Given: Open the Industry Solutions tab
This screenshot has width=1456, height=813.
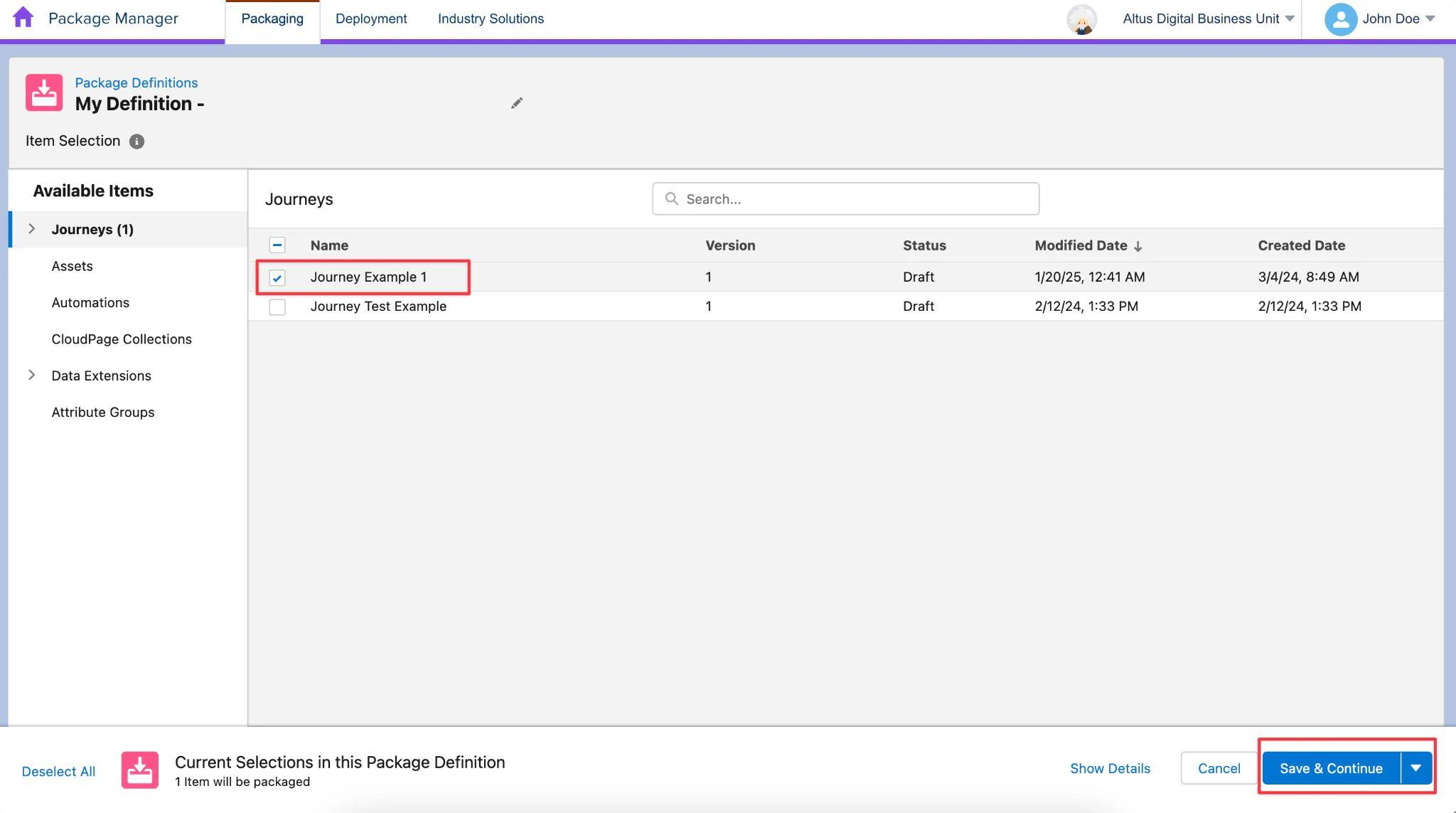Looking at the screenshot, I should 491,19.
